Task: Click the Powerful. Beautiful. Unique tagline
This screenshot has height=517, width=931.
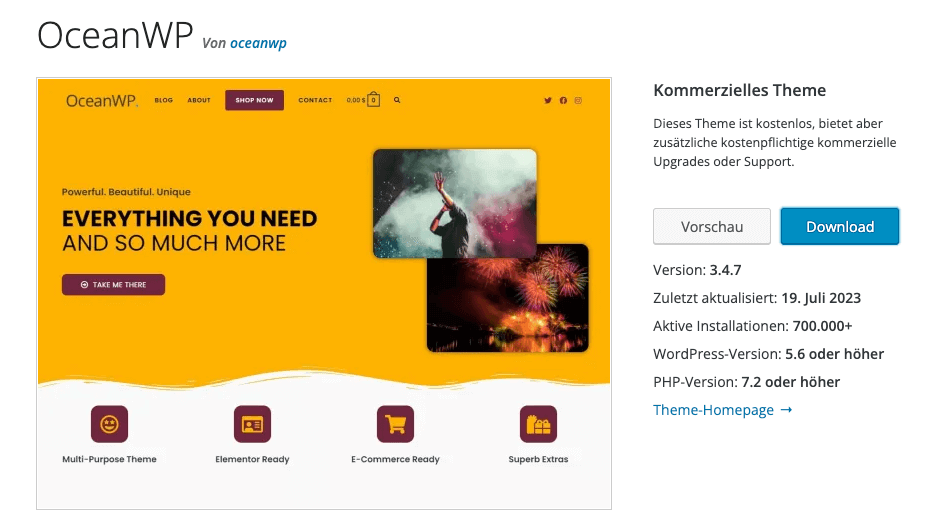Action: pyautogui.click(x=126, y=192)
